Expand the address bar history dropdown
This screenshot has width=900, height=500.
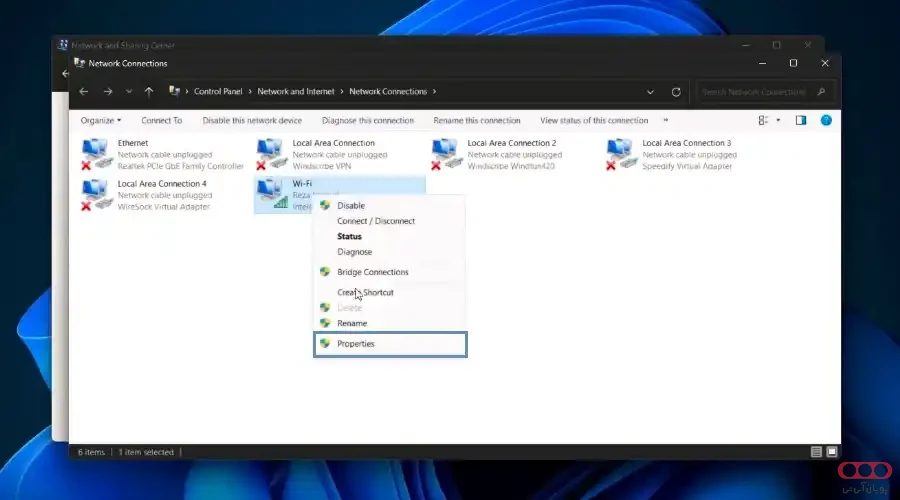pyautogui.click(x=651, y=92)
